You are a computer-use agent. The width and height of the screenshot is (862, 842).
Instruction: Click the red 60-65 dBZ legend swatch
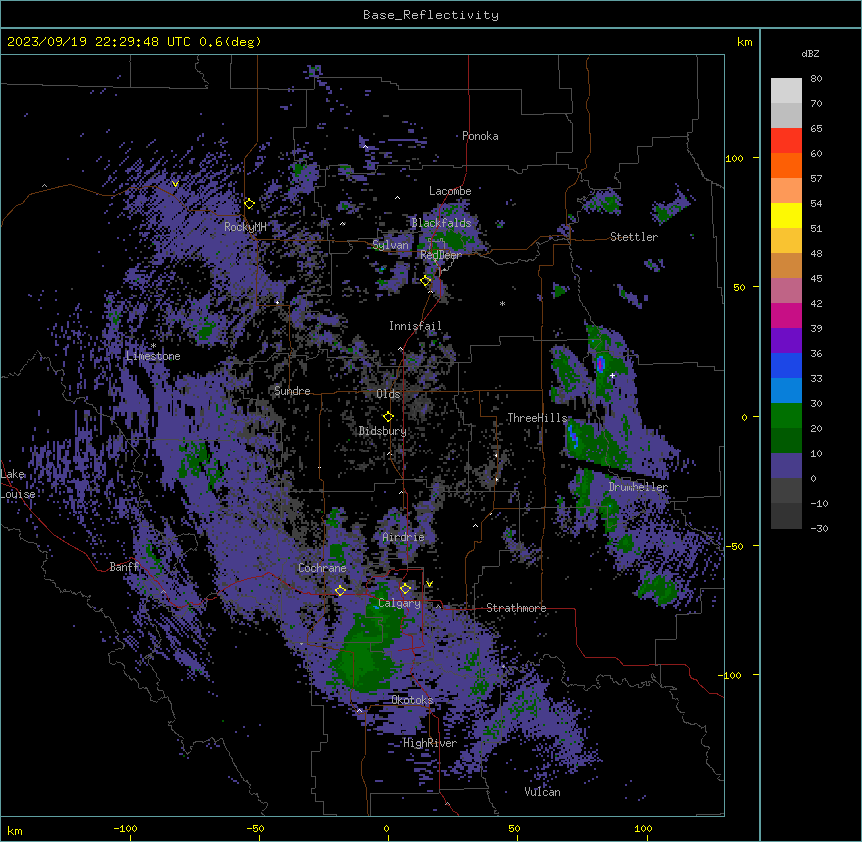coord(786,141)
